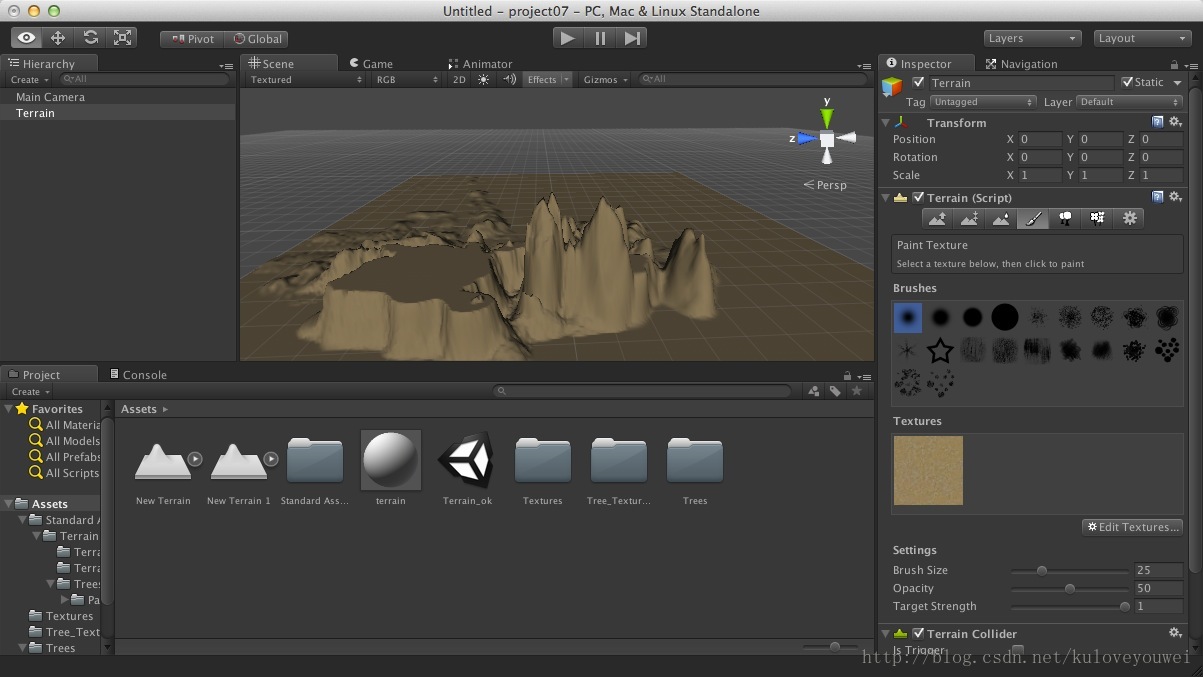Toggle the 2D scene view mode
The width and height of the screenshot is (1203, 677).
point(459,79)
